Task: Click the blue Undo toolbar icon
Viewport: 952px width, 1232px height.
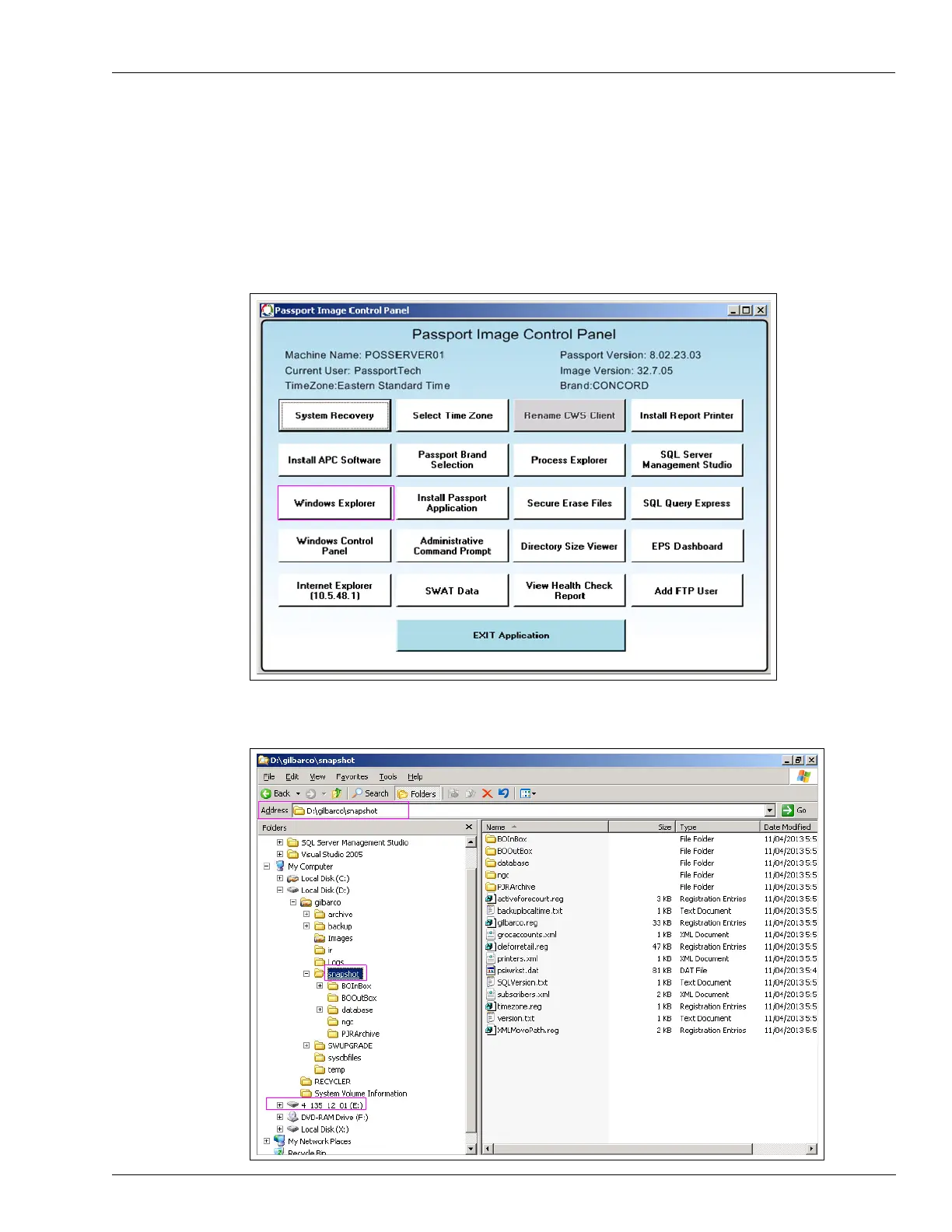Action: 503,793
